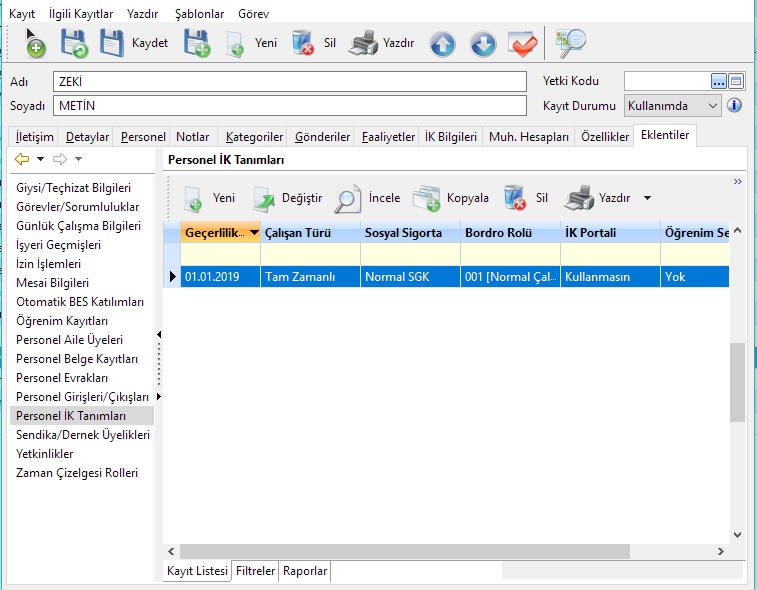Open the Geçerlilik column filter dropdown
Viewport: 757px width, 590px height.
(x=254, y=232)
